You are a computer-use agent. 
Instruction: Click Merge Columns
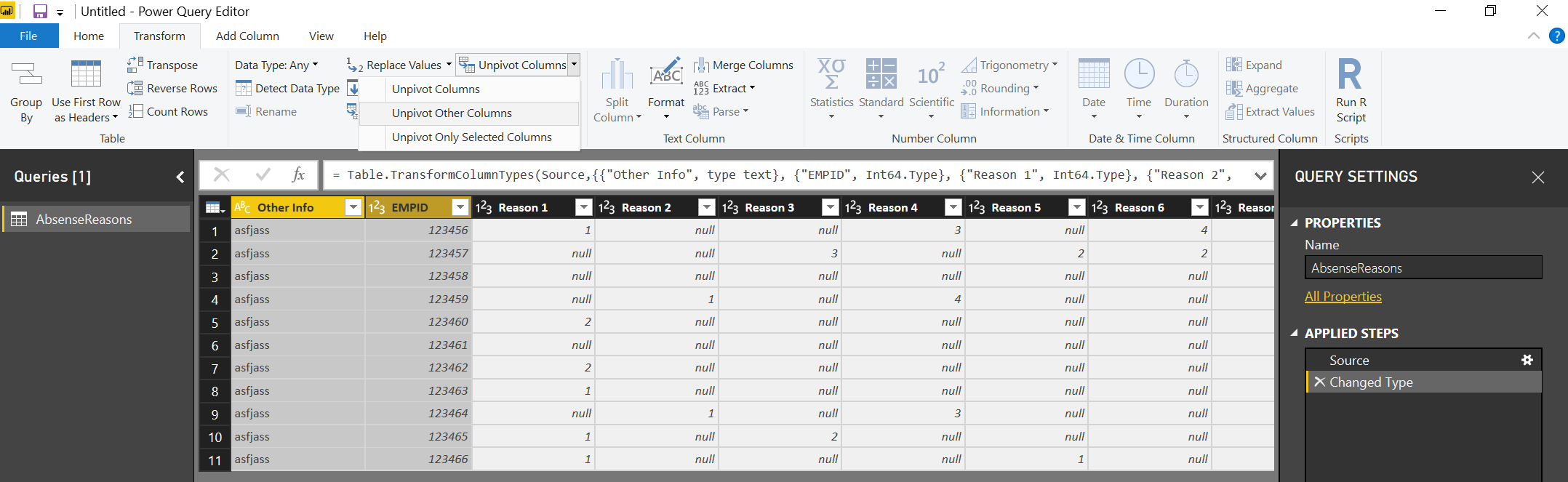(743, 65)
